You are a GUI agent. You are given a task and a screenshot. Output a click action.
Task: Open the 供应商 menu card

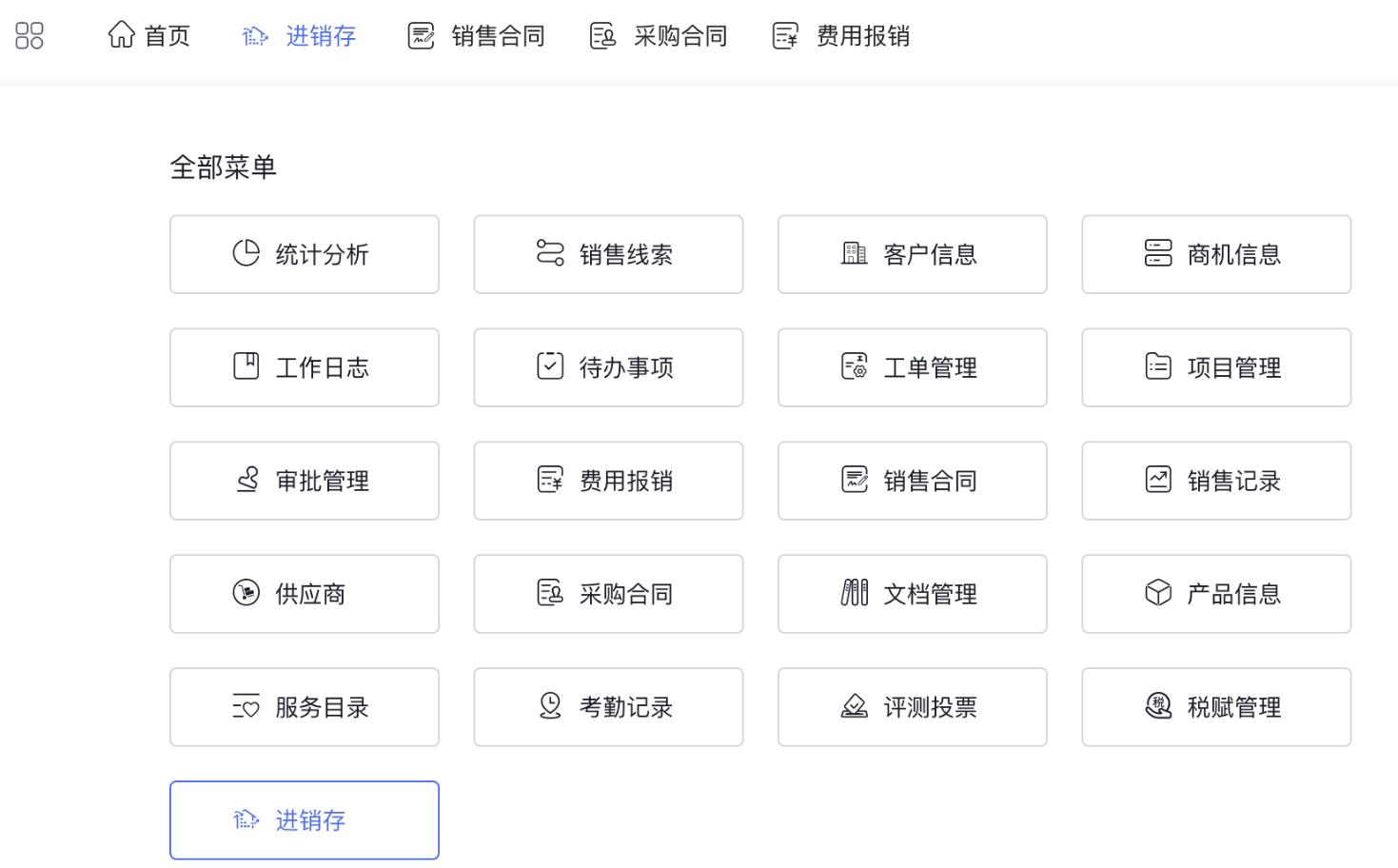click(x=305, y=594)
